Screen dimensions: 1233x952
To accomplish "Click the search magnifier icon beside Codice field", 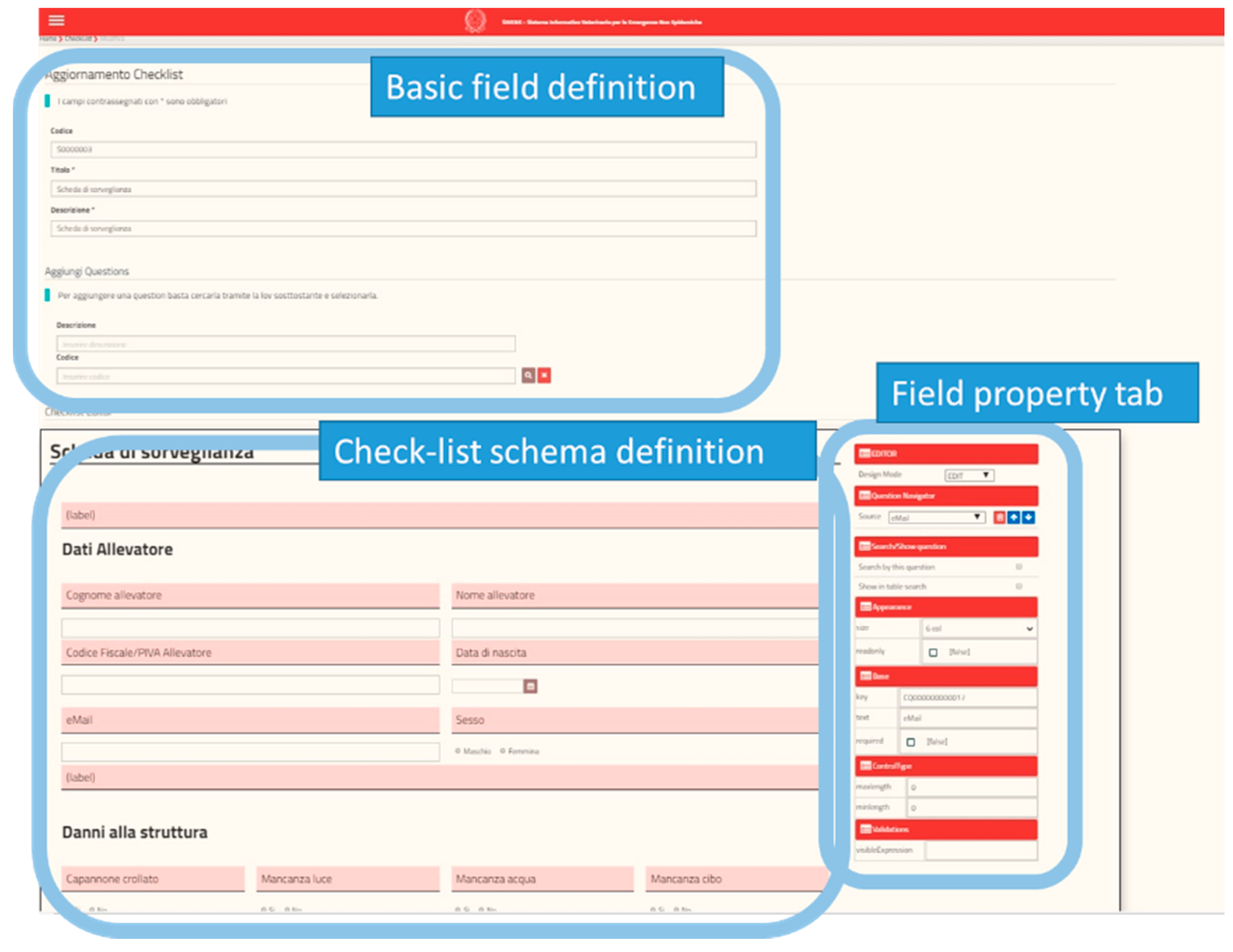I will tap(528, 376).
